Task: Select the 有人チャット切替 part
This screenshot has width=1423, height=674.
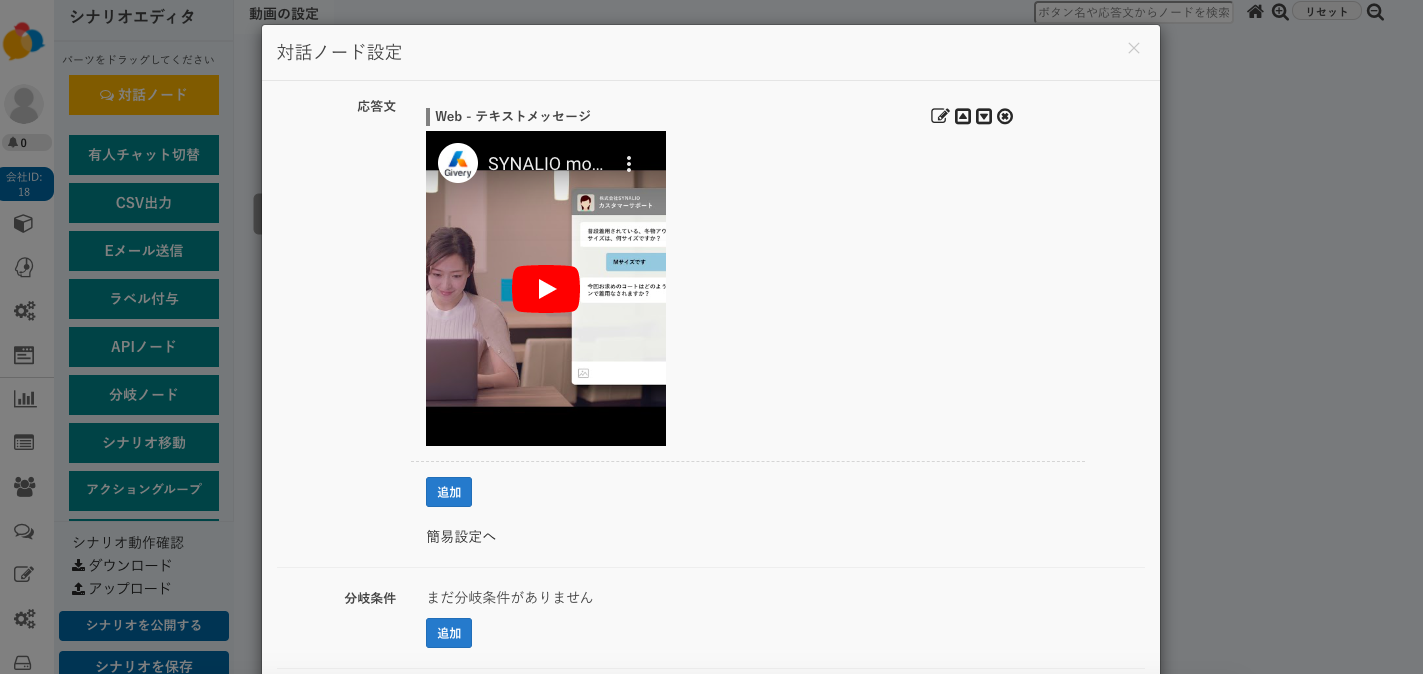Action: 144,155
